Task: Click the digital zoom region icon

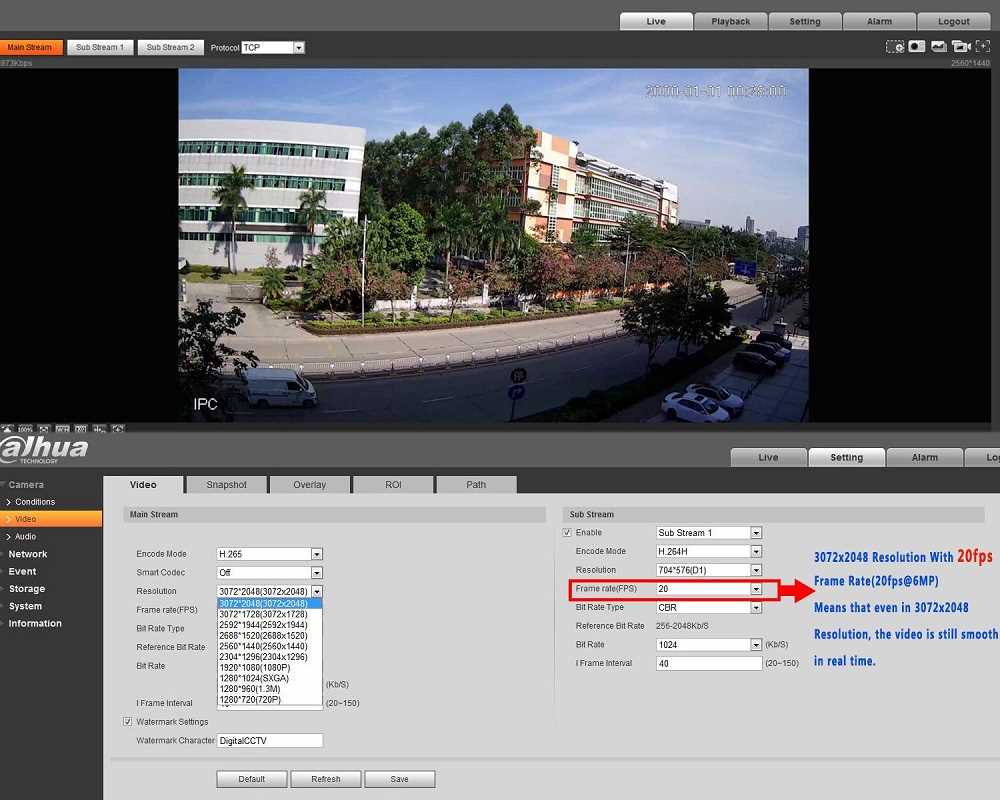Action: (x=895, y=46)
